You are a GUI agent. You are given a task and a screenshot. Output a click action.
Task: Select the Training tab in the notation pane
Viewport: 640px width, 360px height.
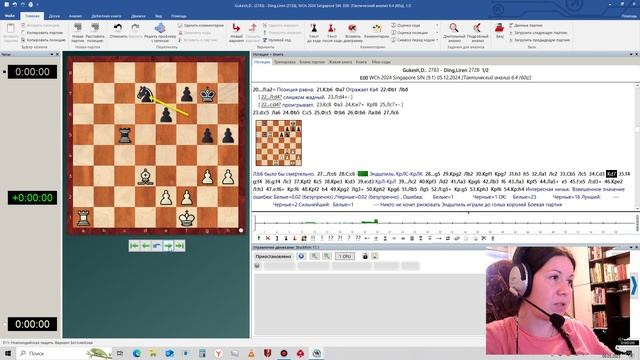tap(284, 62)
